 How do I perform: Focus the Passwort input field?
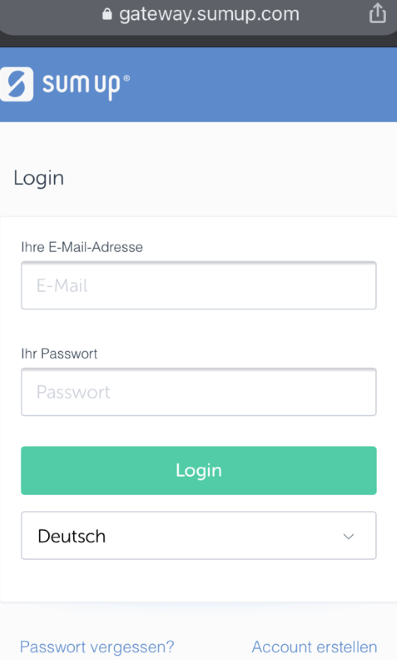199,392
